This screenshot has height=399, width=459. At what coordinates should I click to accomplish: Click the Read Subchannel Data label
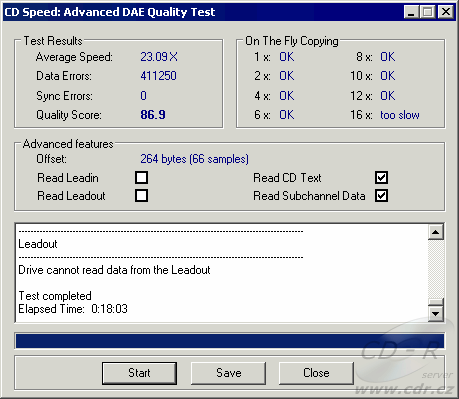(309, 196)
